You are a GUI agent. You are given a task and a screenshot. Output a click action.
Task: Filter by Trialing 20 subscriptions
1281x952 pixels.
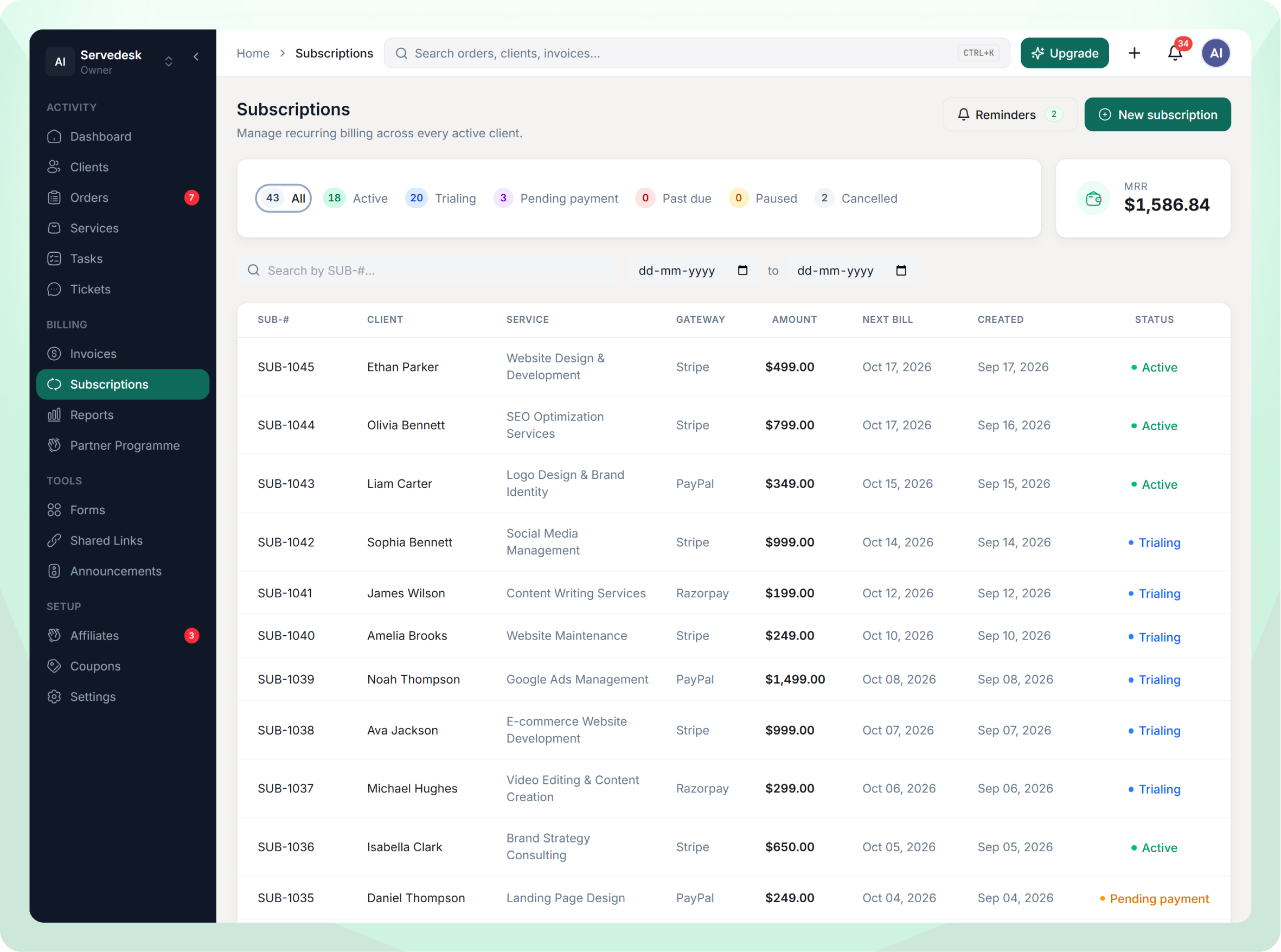click(x=440, y=198)
